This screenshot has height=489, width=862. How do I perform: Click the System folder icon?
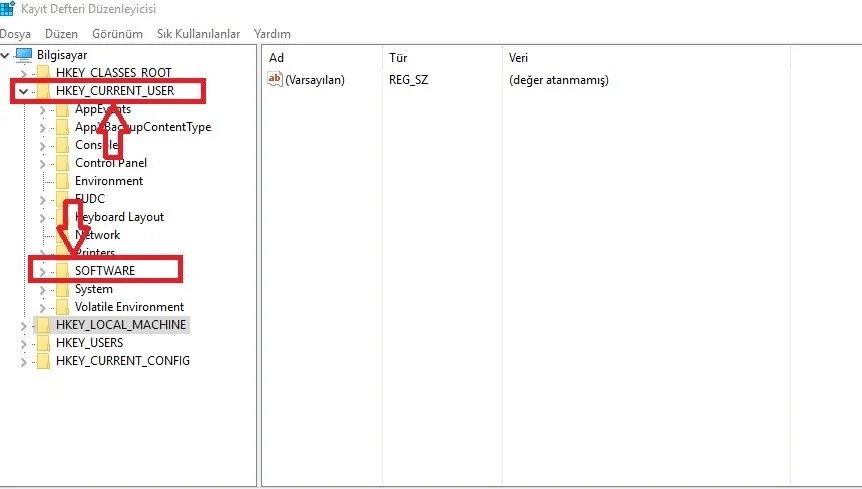(62, 289)
